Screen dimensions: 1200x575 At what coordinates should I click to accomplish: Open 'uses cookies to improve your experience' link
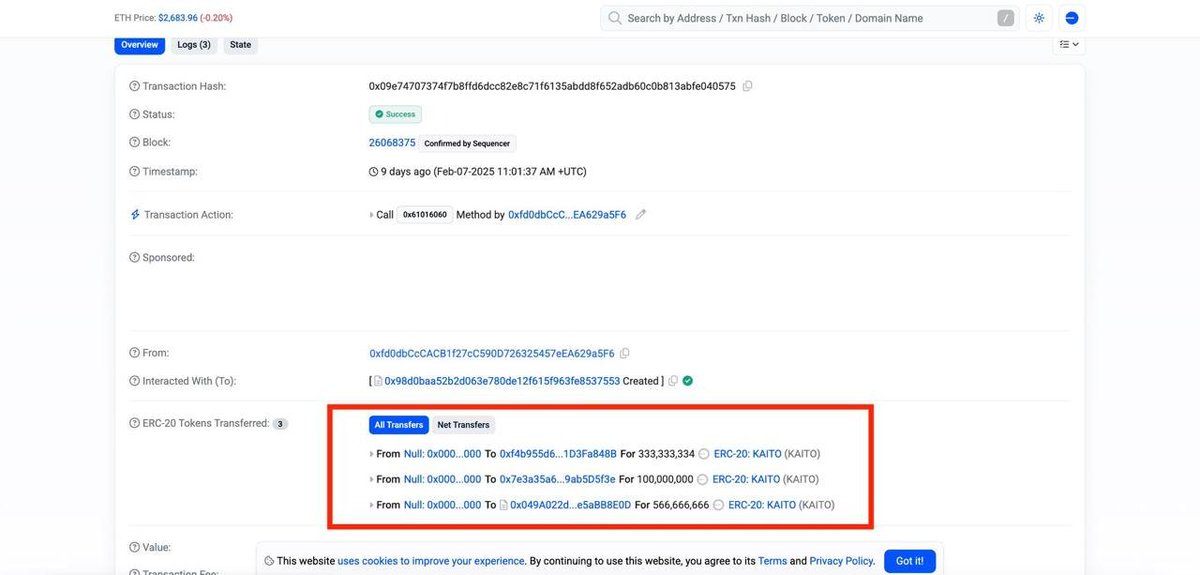coord(431,561)
